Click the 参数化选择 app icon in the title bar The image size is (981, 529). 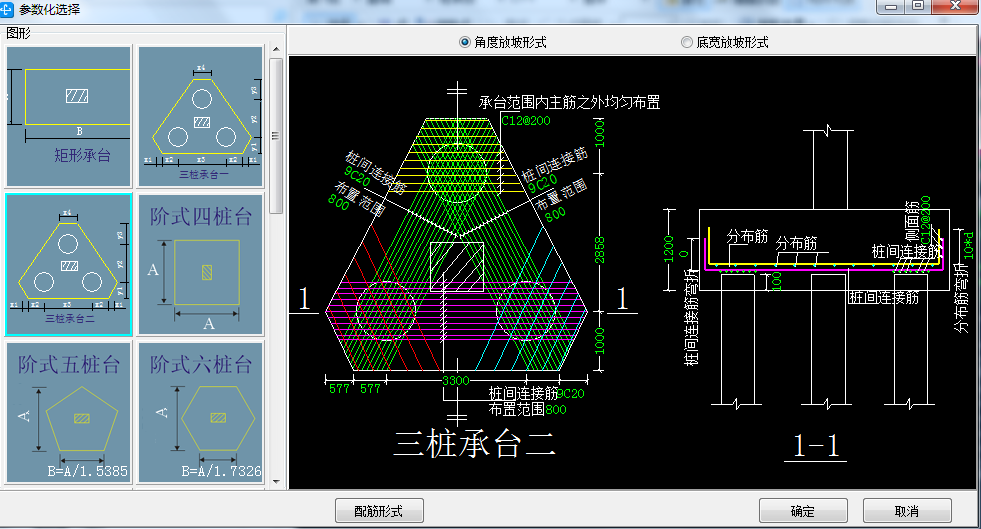pyautogui.click(x=7, y=9)
